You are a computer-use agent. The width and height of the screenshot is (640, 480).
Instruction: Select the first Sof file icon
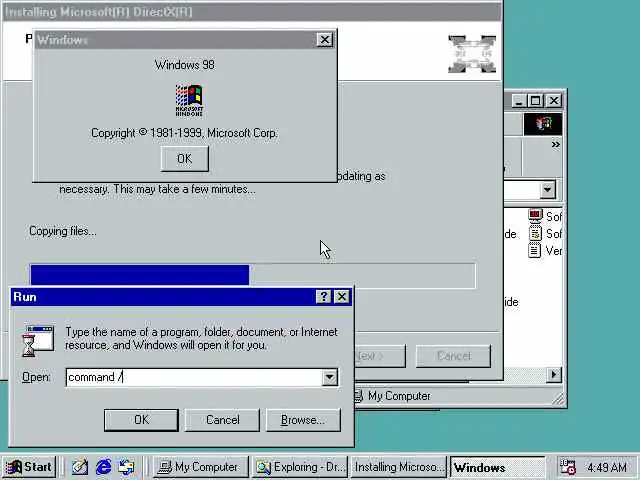[535, 216]
